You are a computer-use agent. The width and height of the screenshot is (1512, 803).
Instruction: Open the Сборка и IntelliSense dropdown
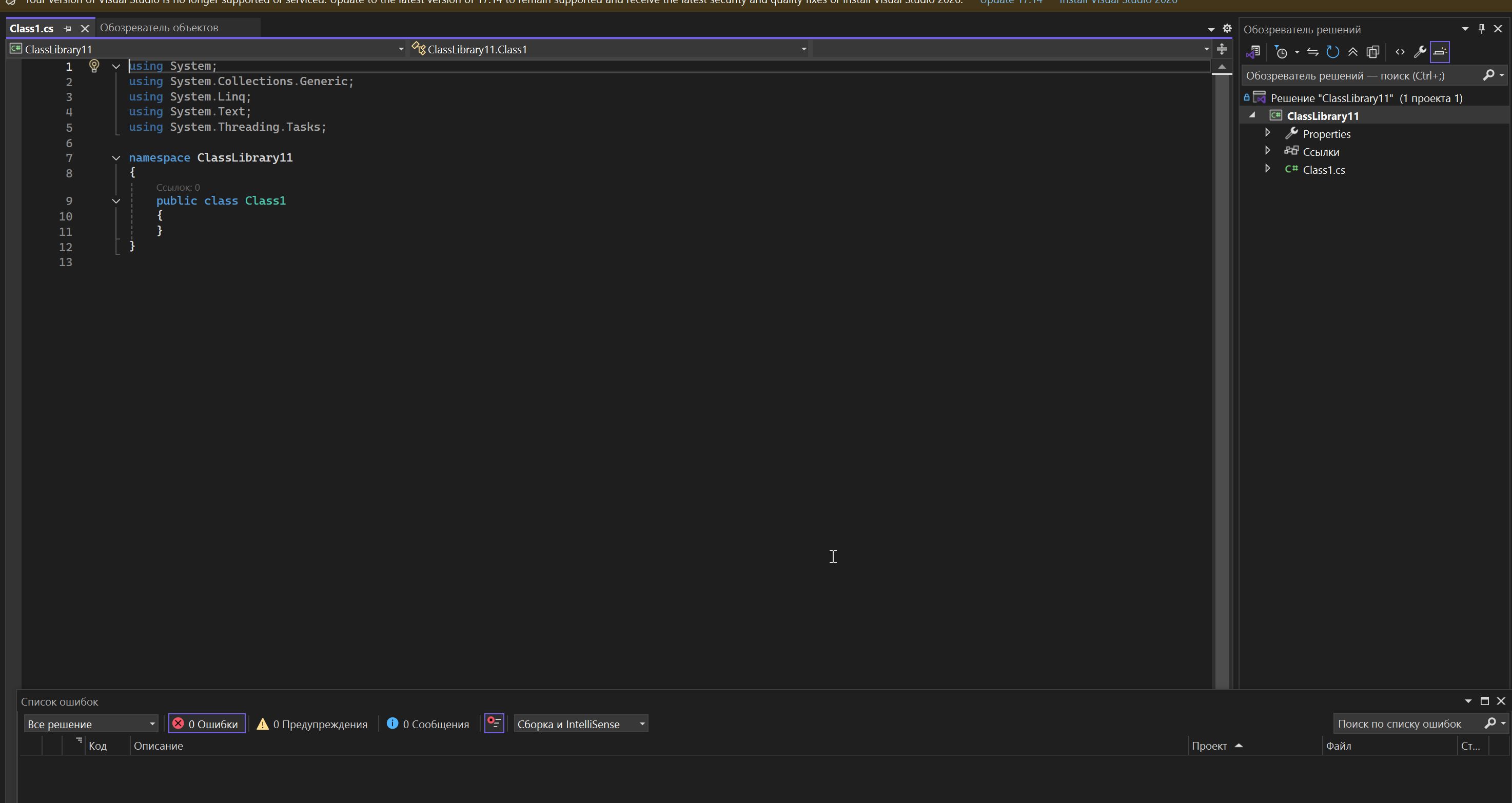580,724
